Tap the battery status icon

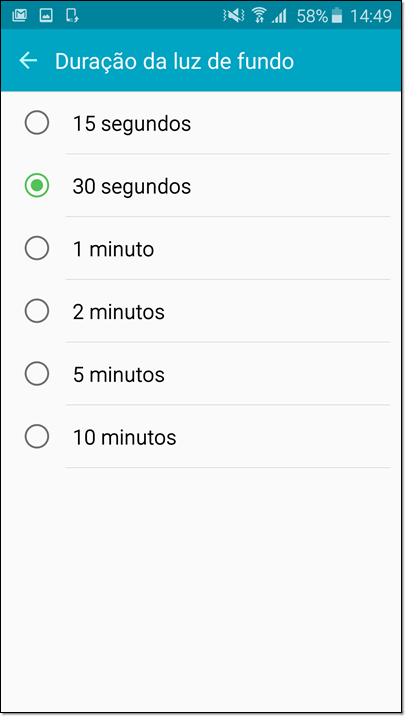[337, 16]
